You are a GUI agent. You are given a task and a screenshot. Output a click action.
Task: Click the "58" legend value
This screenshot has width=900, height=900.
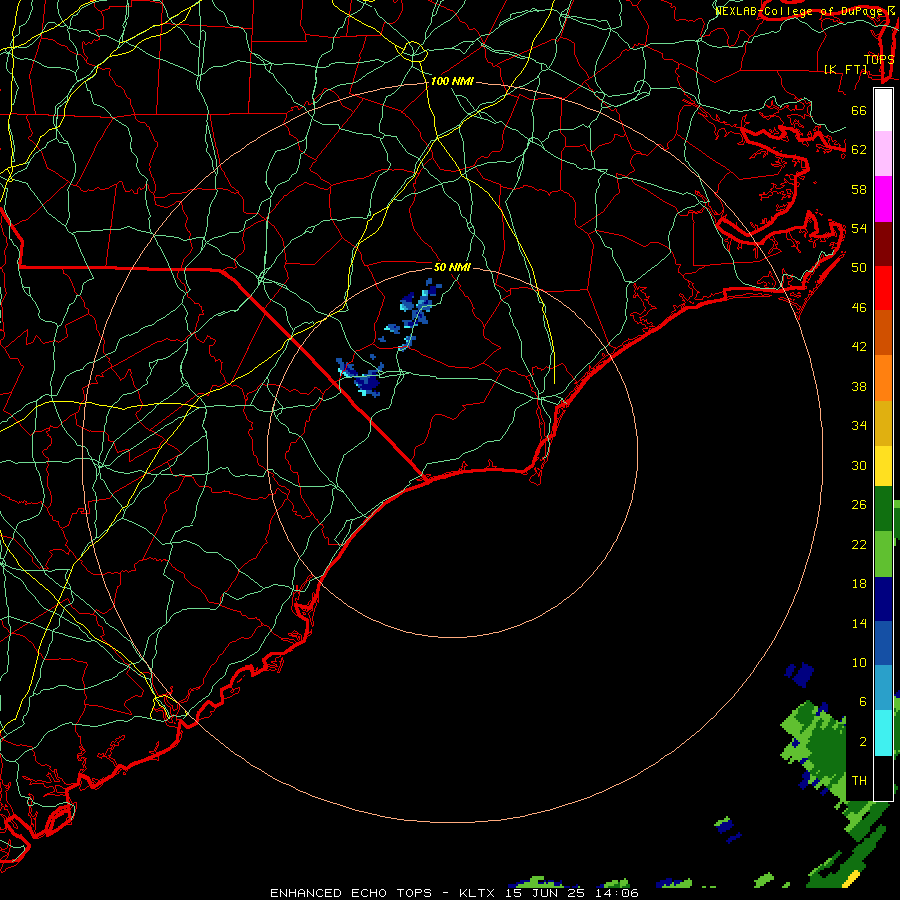tap(859, 189)
